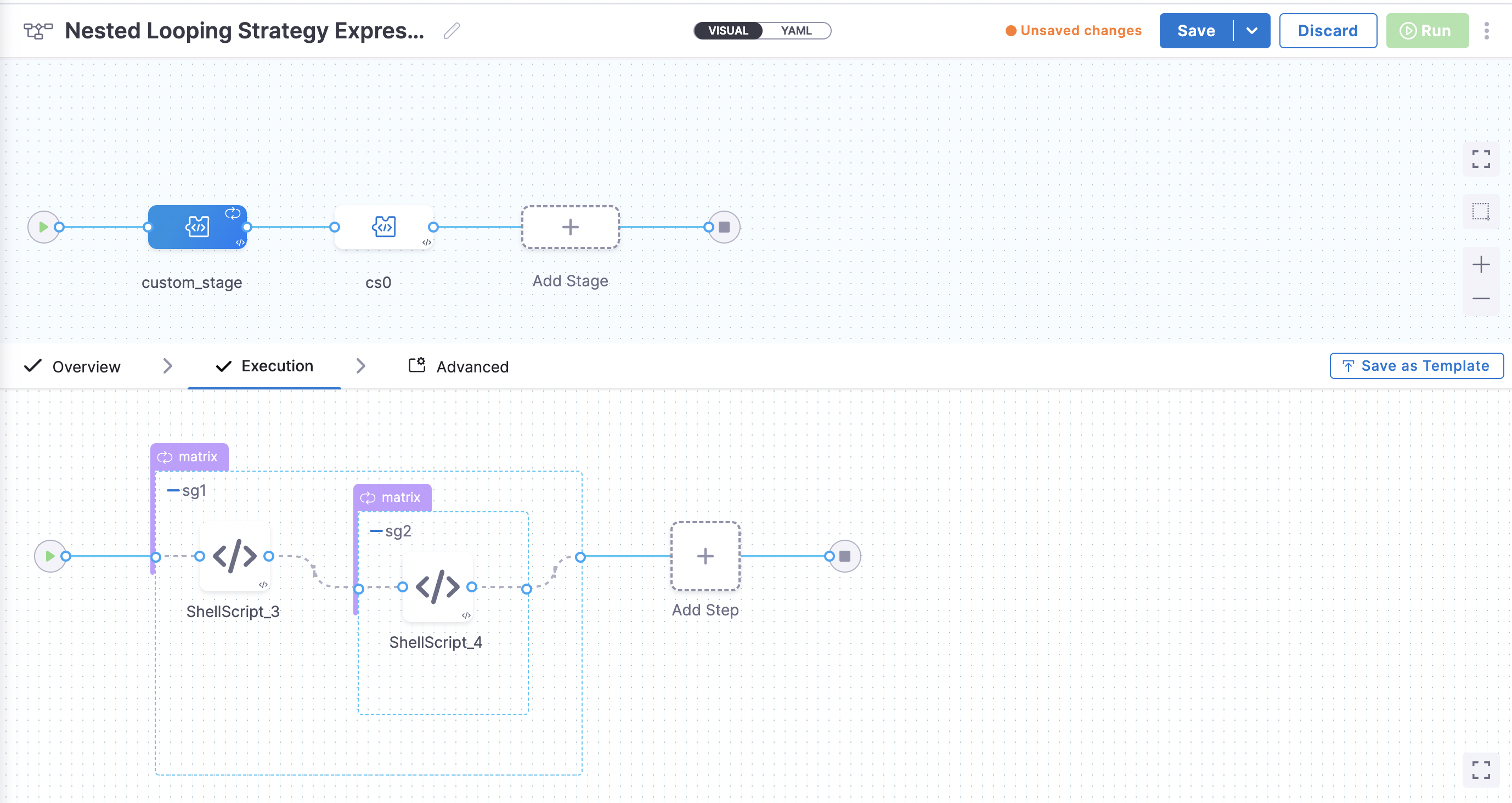Click the Add Stage placeholder
Image resolution: width=1512 pixels, height=803 pixels.
click(570, 227)
